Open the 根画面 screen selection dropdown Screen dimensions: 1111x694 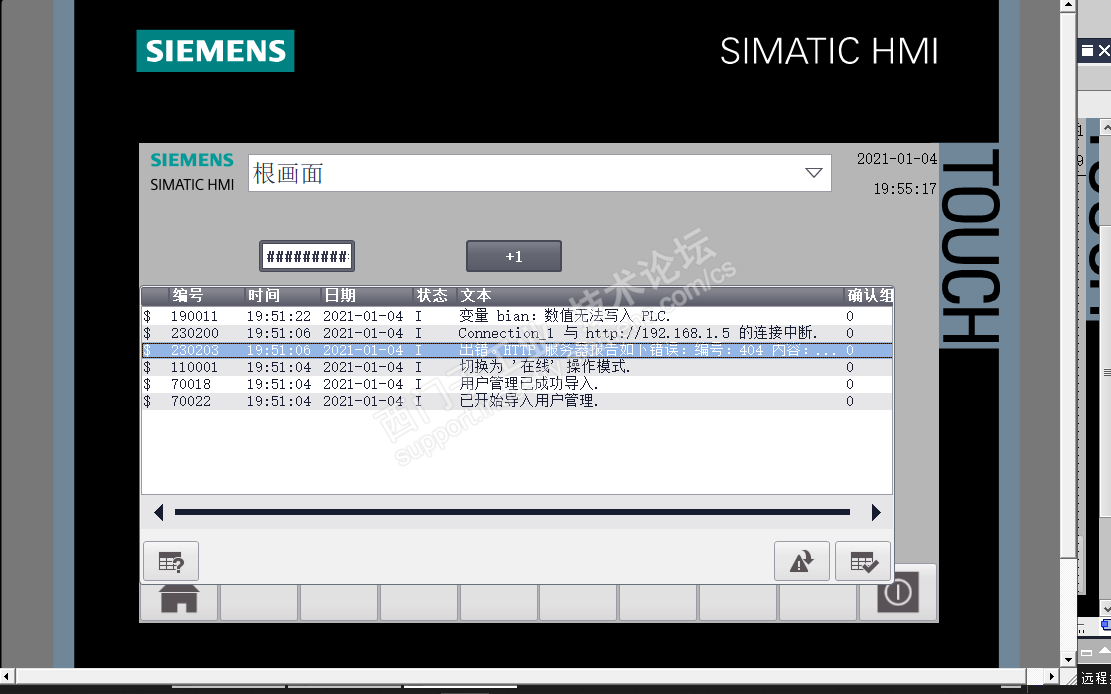click(539, 173)
